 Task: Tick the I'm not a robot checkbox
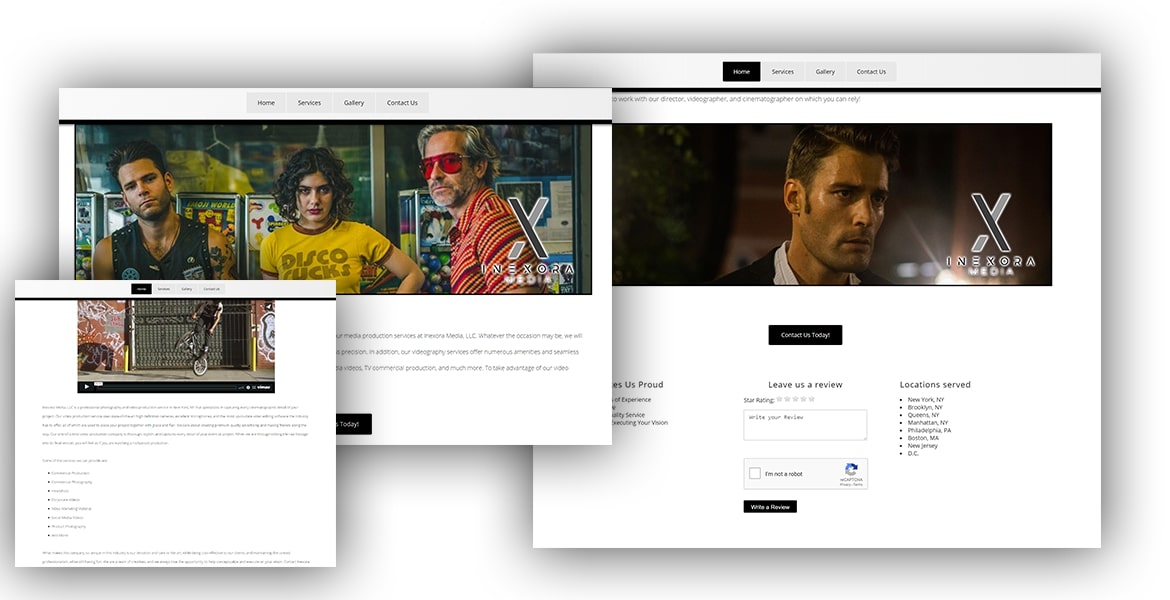(754, 473)
